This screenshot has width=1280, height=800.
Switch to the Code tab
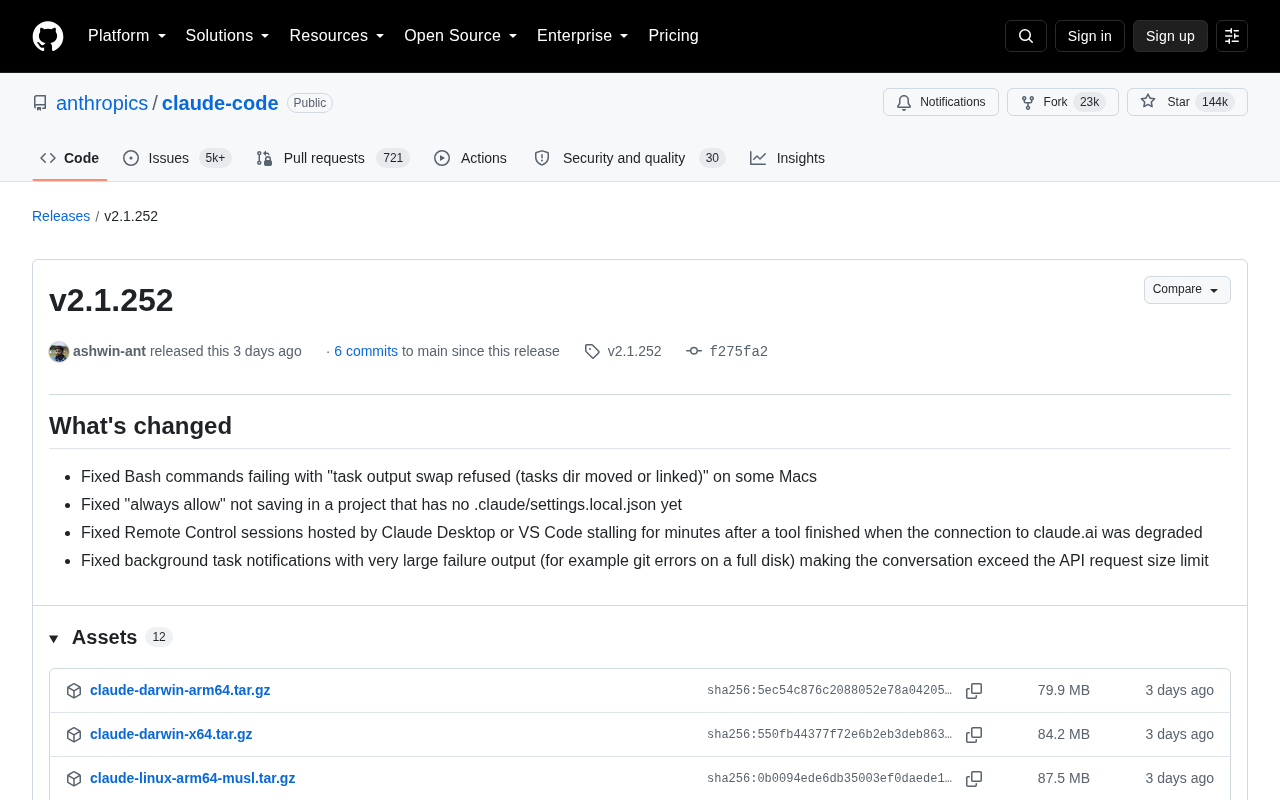click(70, 158)
